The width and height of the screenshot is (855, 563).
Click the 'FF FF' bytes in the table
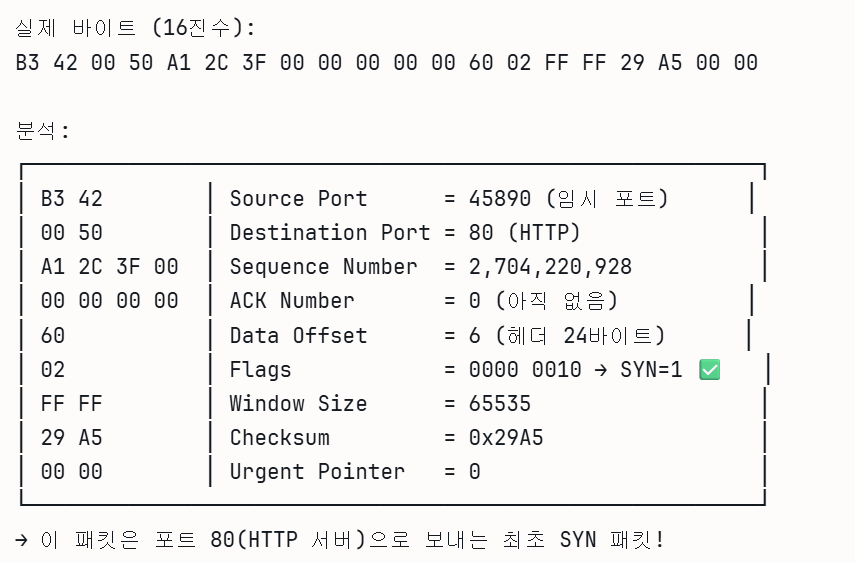tap(72, 404)
